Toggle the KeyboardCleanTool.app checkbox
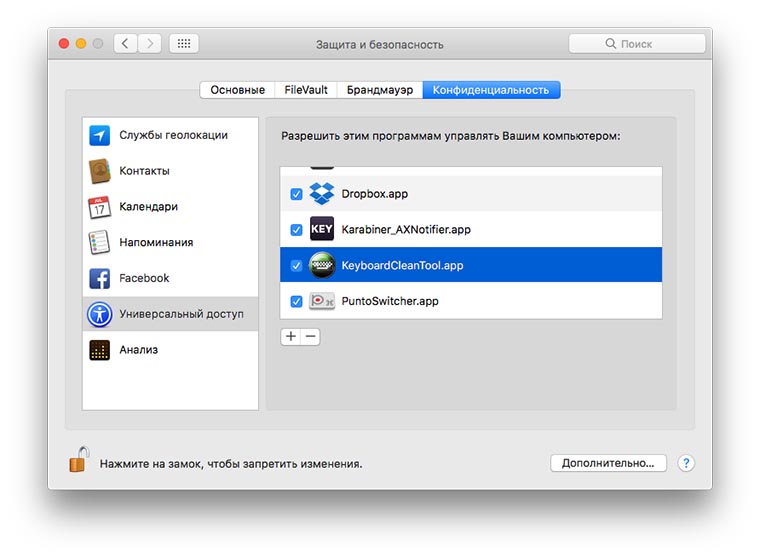Image resolution: width=760 pixels, height=558 pixels. [x=296, y=265]
